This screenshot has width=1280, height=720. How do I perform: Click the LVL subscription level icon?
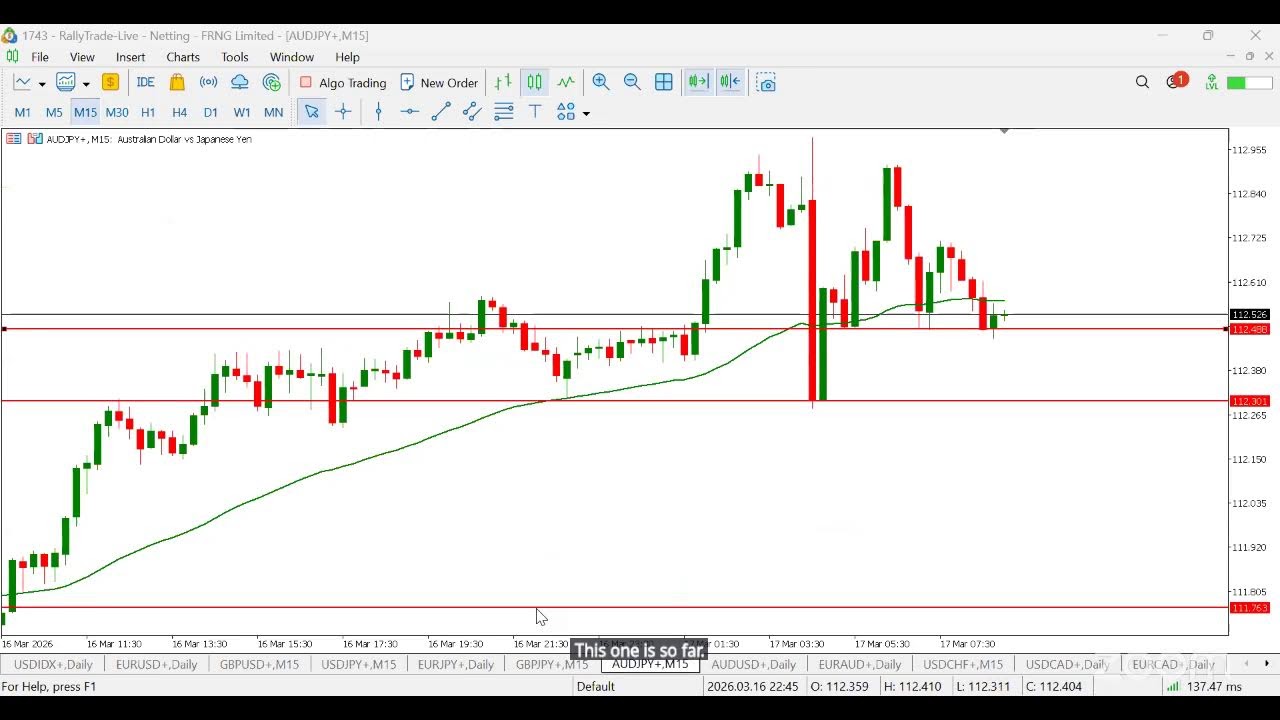(x=1211, y=83)
